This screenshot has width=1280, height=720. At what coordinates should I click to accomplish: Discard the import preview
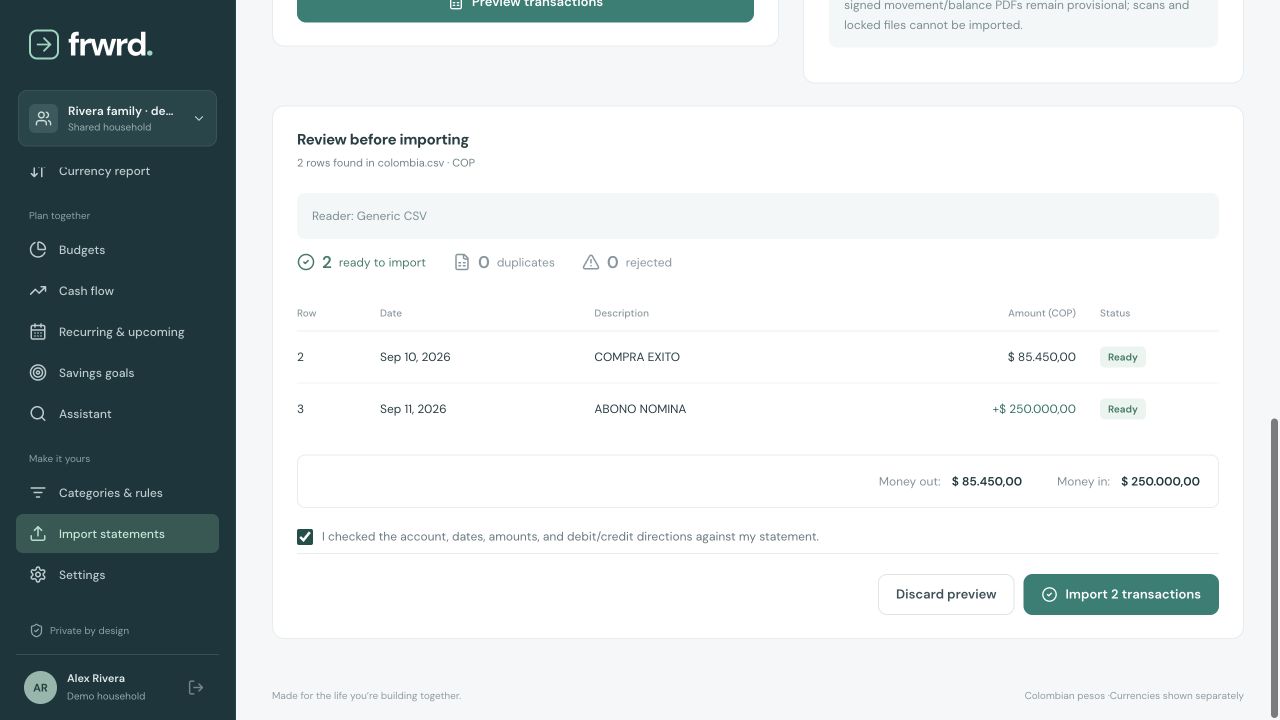click(x=946, y=594)
